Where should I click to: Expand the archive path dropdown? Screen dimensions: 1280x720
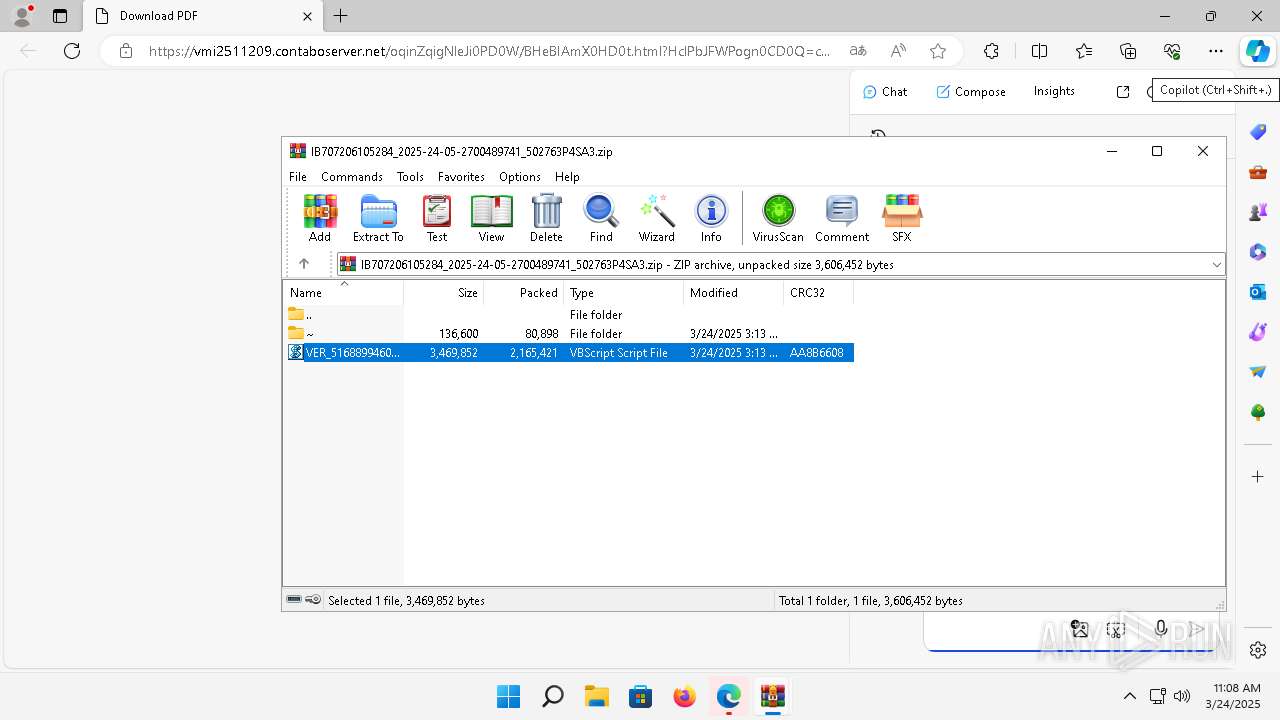coord(1216,265)
